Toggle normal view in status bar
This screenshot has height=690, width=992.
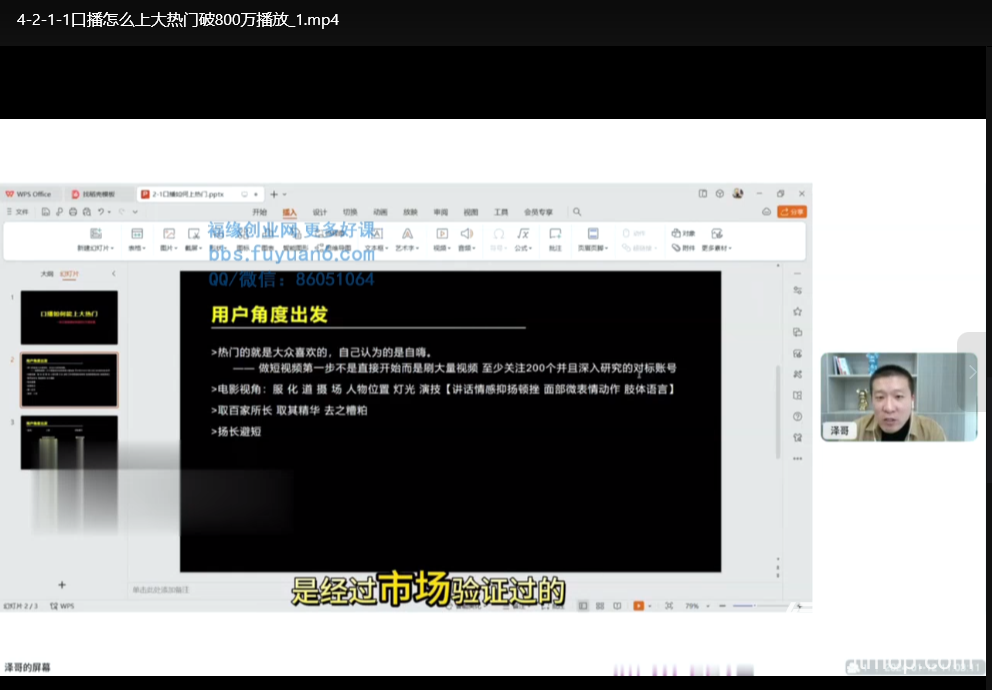(x=584, y=606)
